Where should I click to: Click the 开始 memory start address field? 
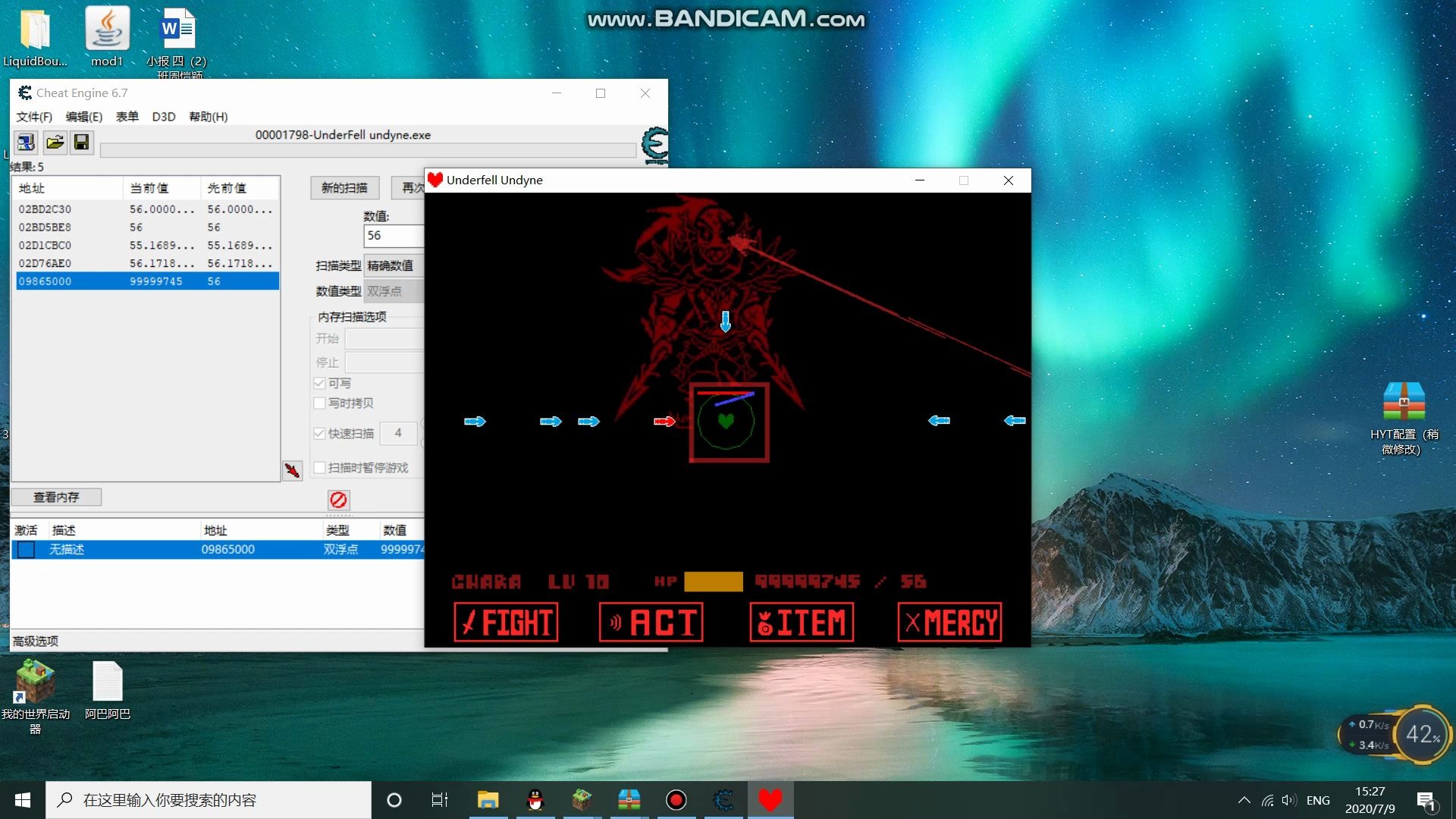384,338
